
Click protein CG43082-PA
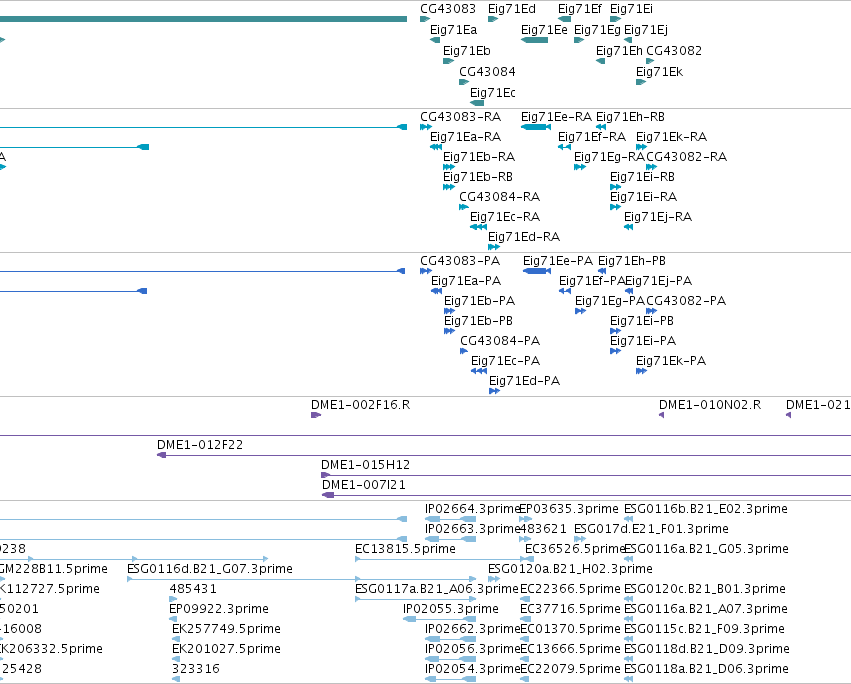[x=686, y=301]
